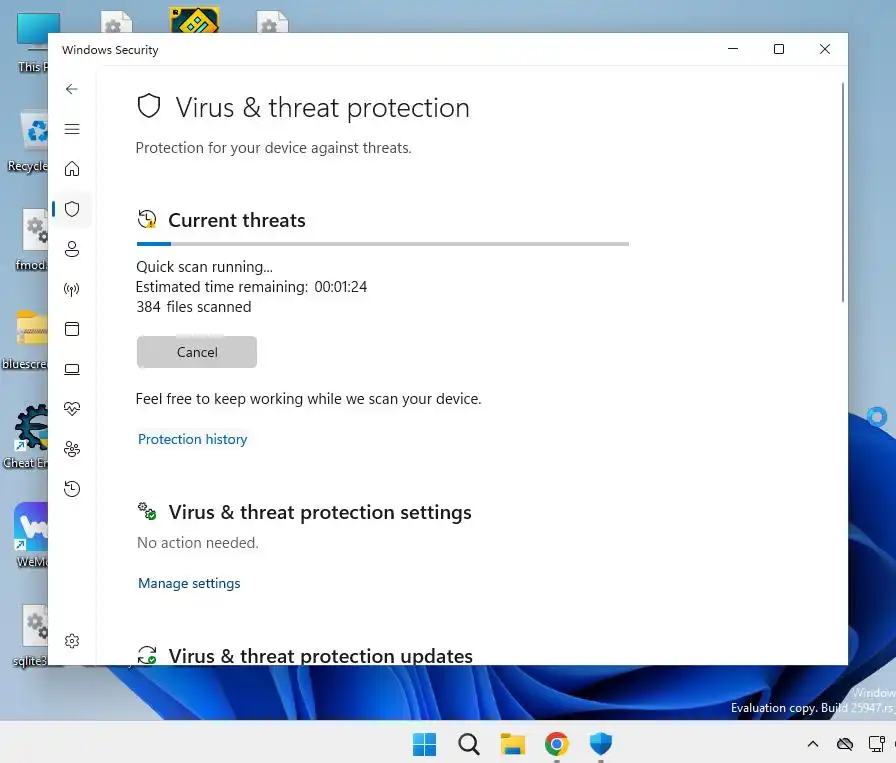The height and width of the screenshot is (763, 896).
Task: Select the Geometry Dash desktop icon
Action: coord(194,20)
